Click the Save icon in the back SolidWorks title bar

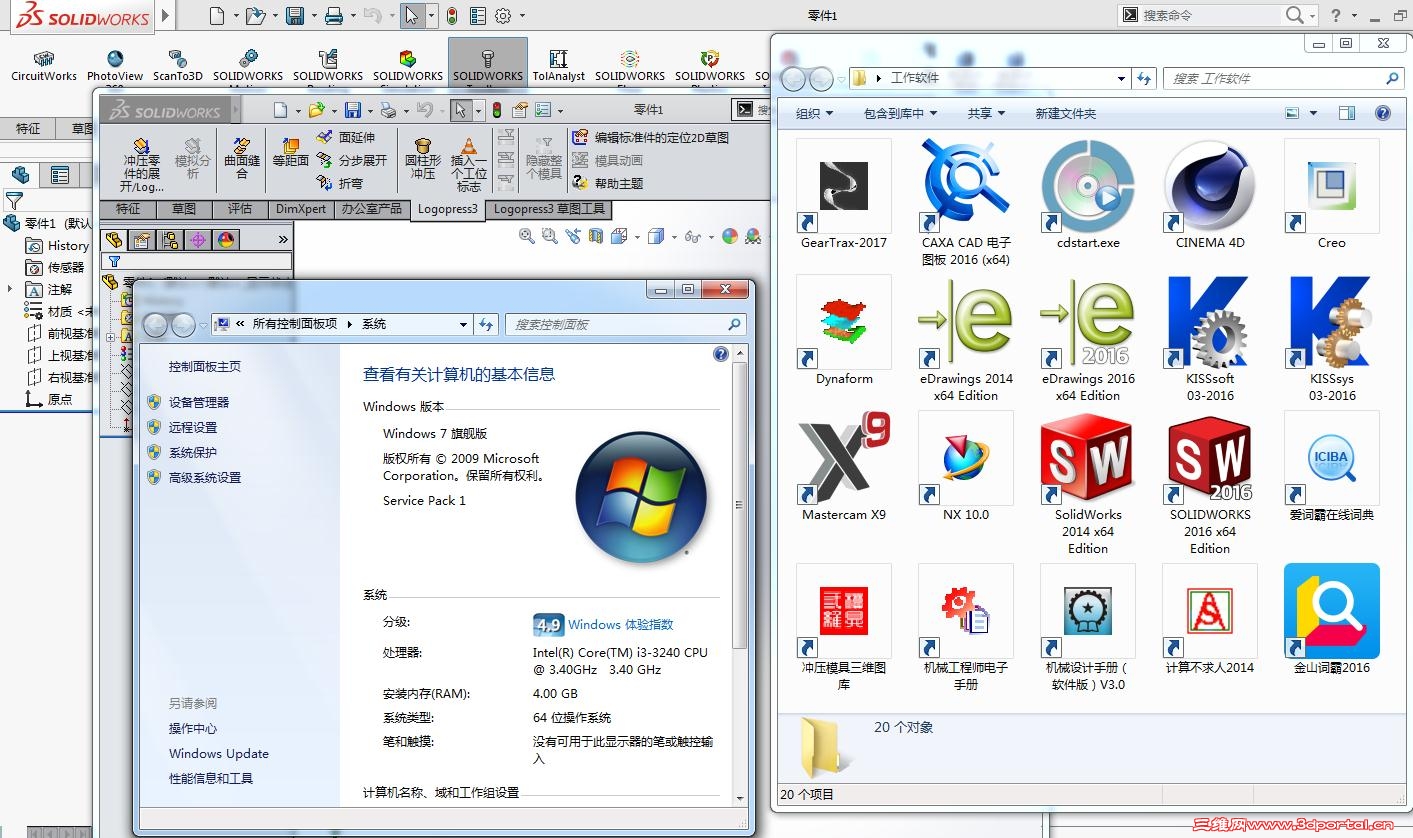[x=295, y=16]
